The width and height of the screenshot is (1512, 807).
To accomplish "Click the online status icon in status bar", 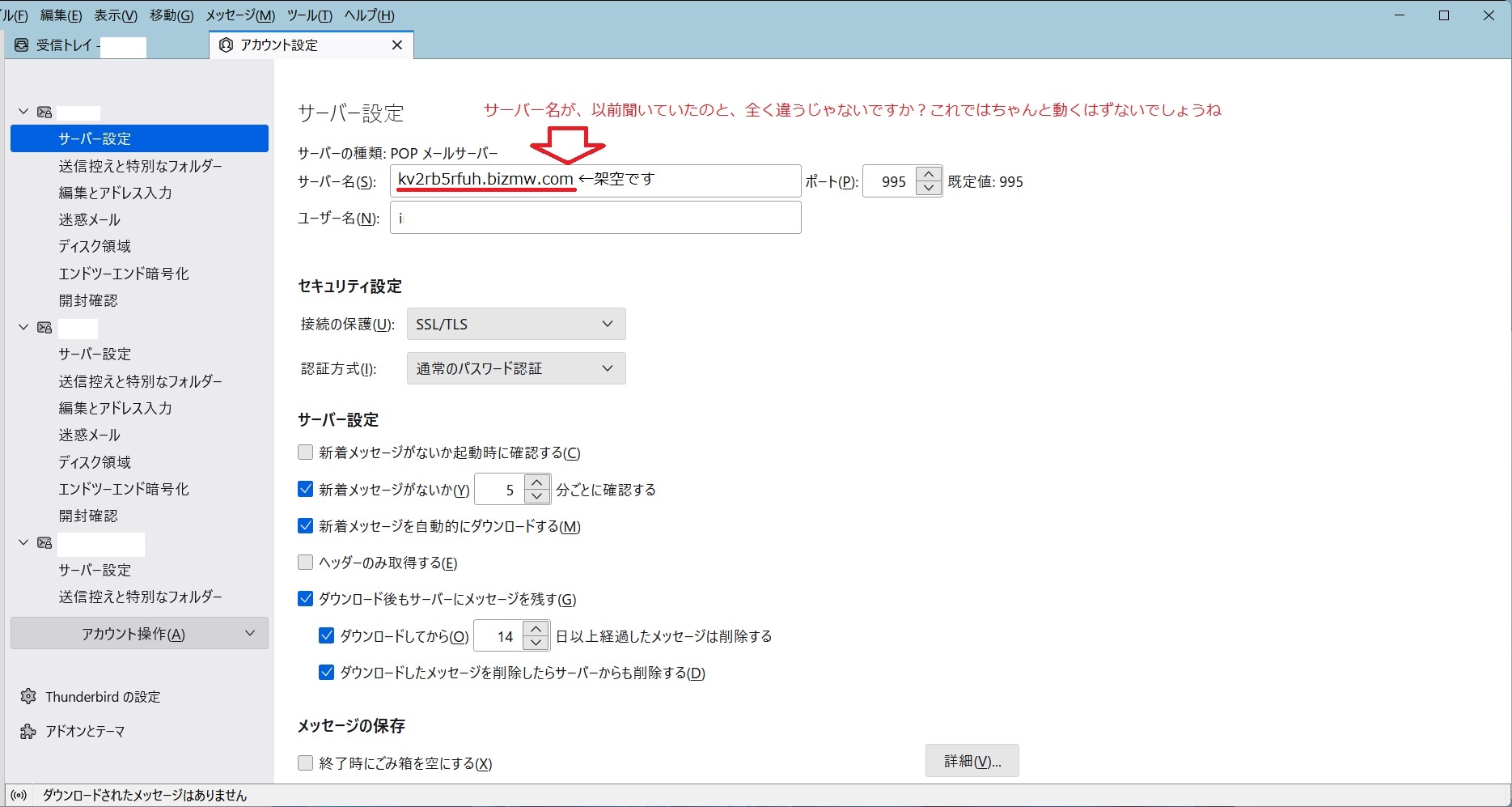I will pyautogui.click(x=19, y=796).
